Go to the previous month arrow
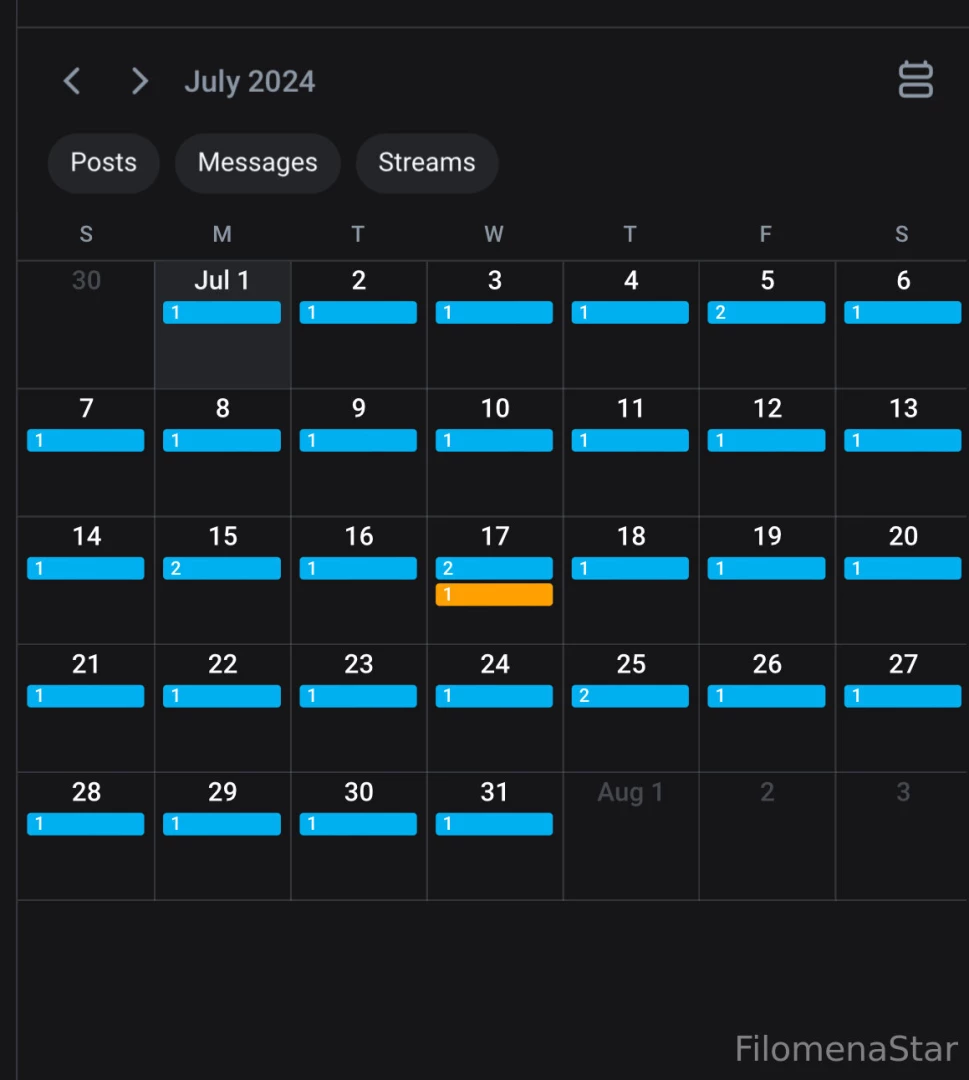Screen dimensions: 969x1080 [x=72, y=81]
